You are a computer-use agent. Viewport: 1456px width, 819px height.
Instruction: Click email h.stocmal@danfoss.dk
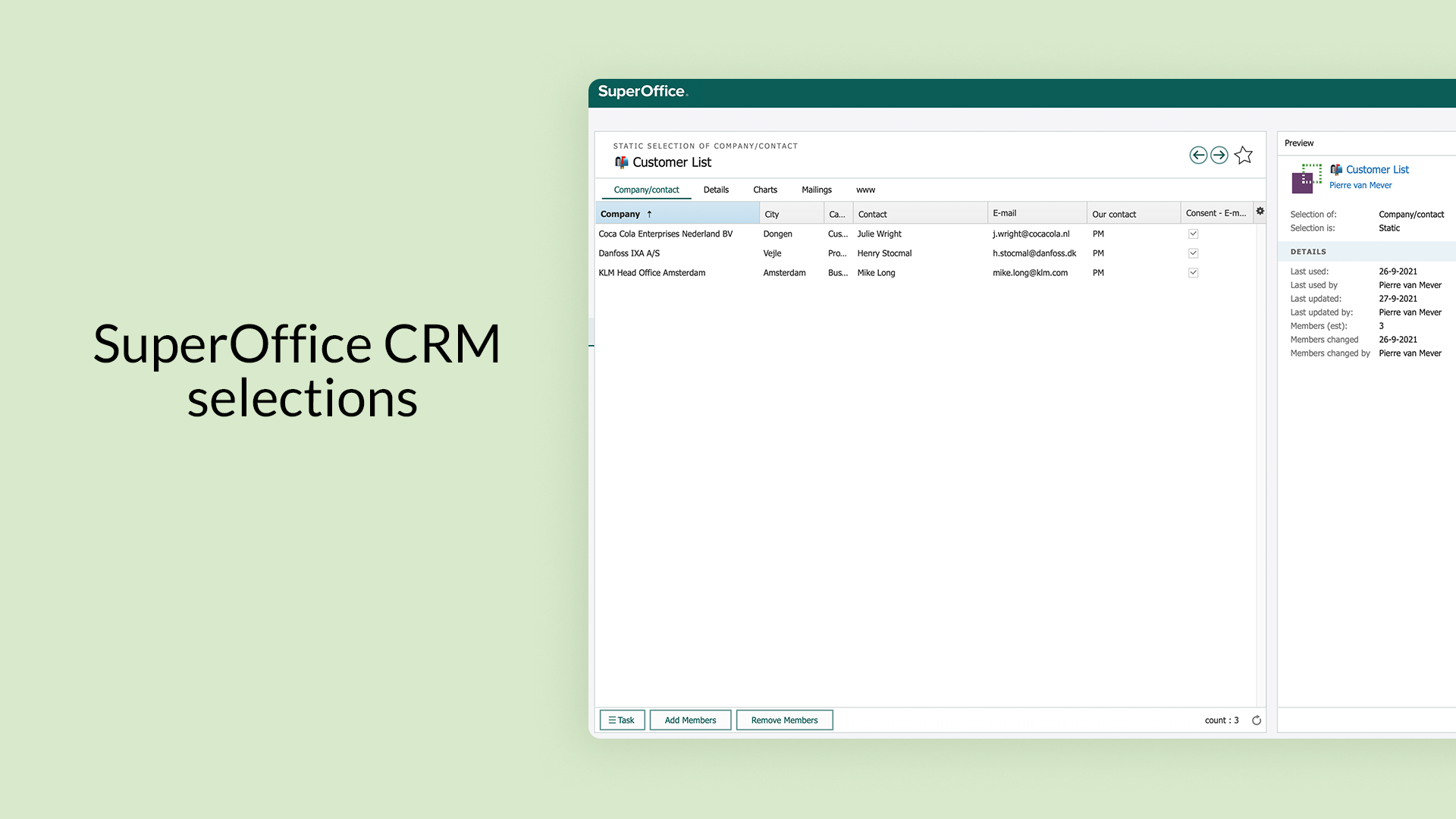tap(1034, 253)
